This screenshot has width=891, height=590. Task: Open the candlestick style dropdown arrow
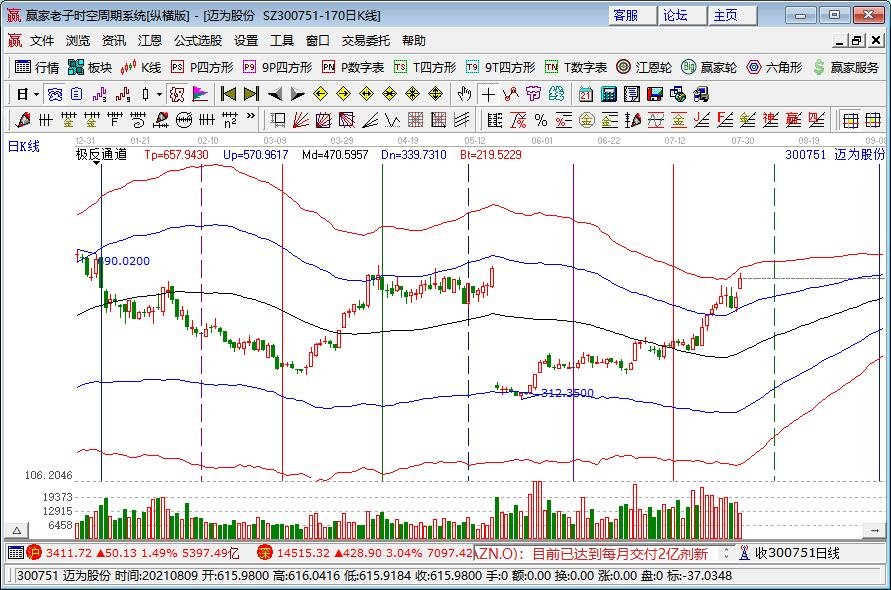[x=159, y=94]
